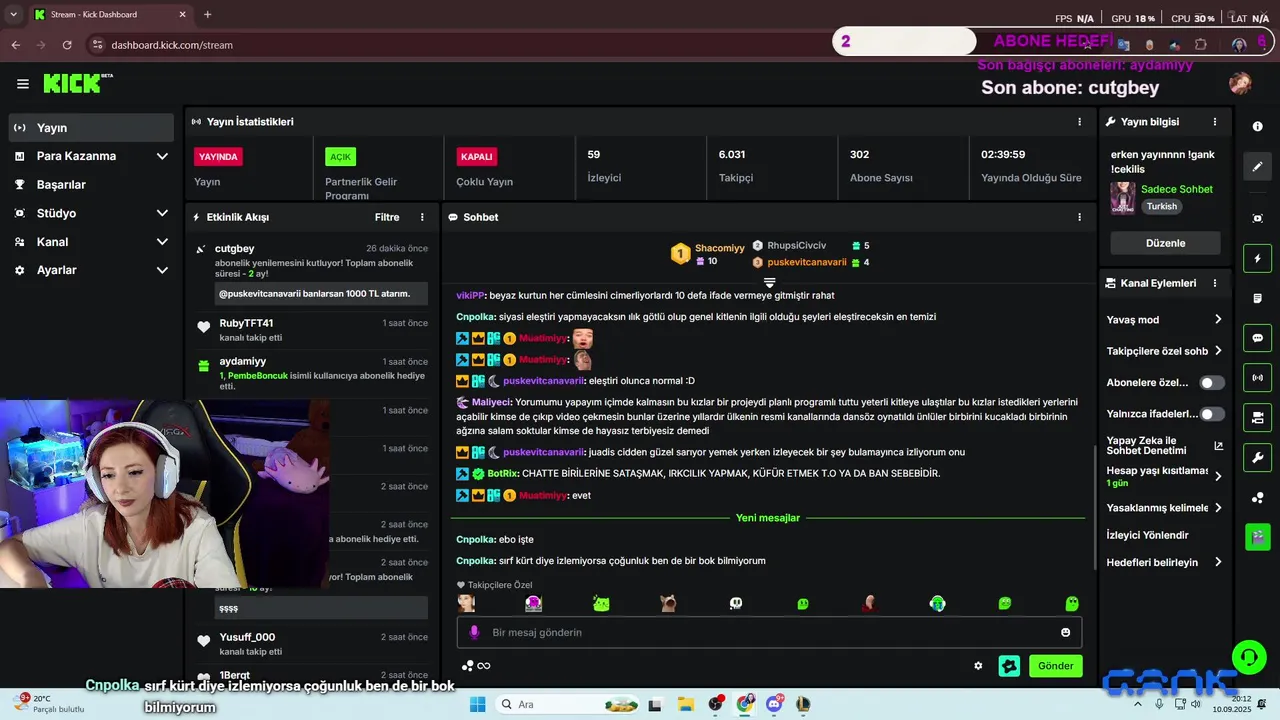Open the hamburger navigation menu
This screenshot has height=720, width=1280.
point(22,84)
